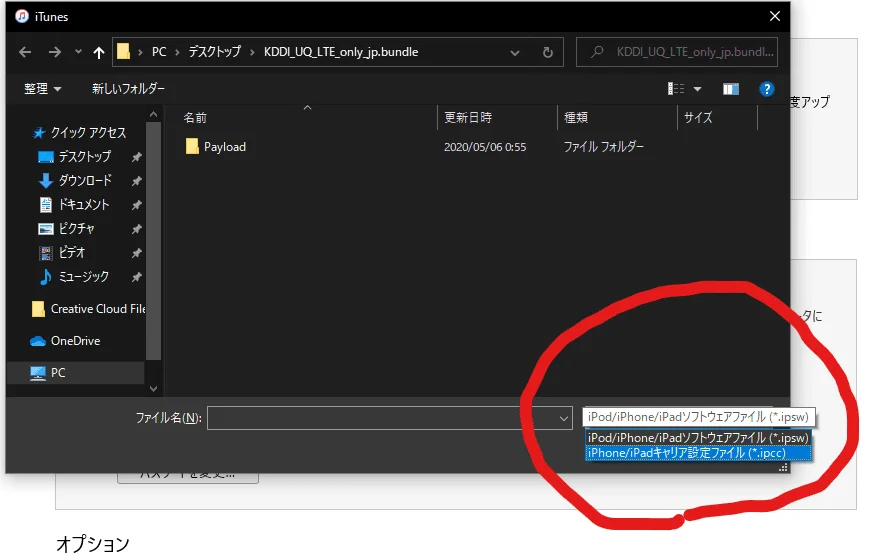Expand the file name history dropdown
This screenshot has height=557, width=895.
pos(563,418)
